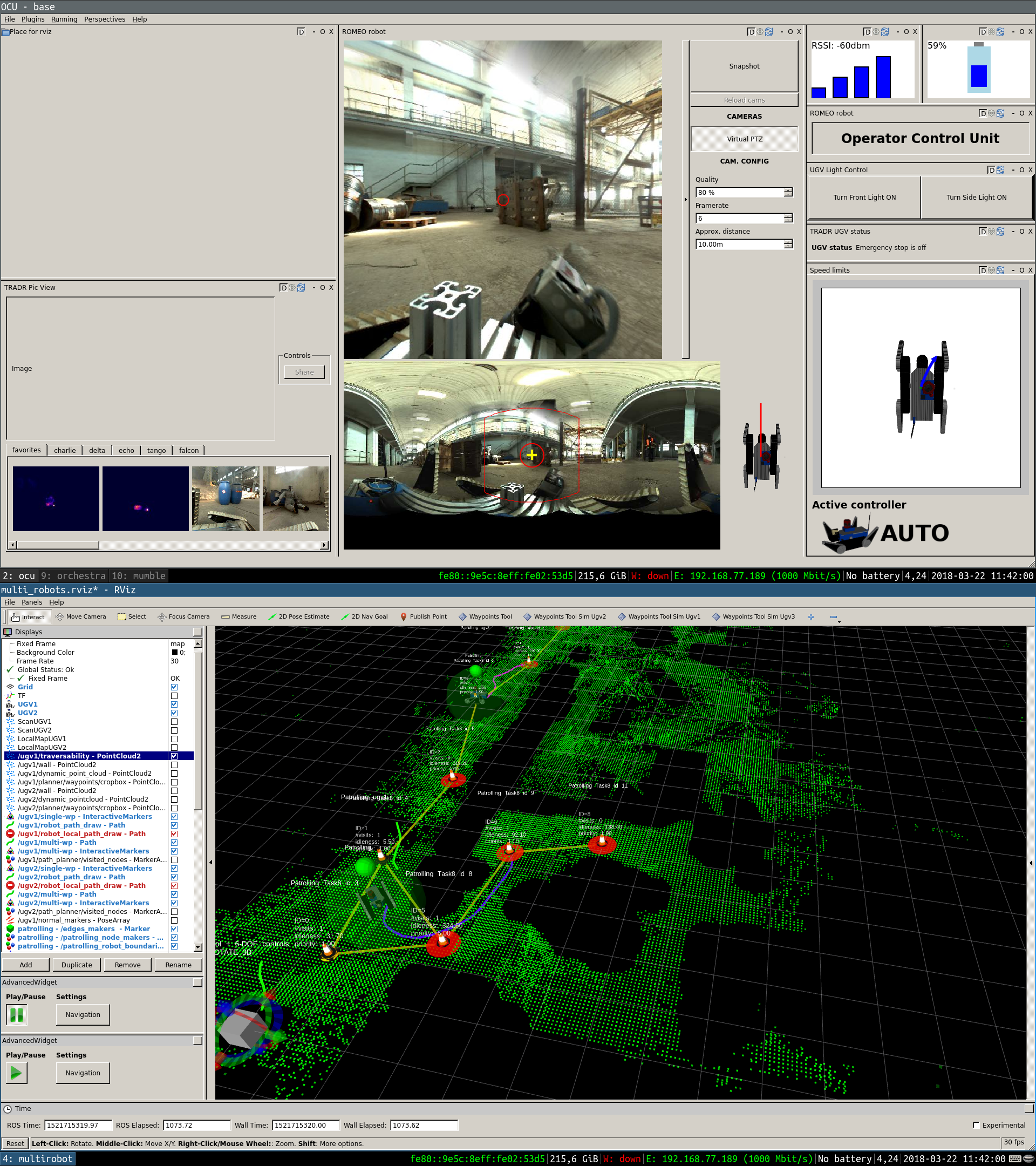
Task: Enable the TF display checkbox
Action: [x=174, y=695]
